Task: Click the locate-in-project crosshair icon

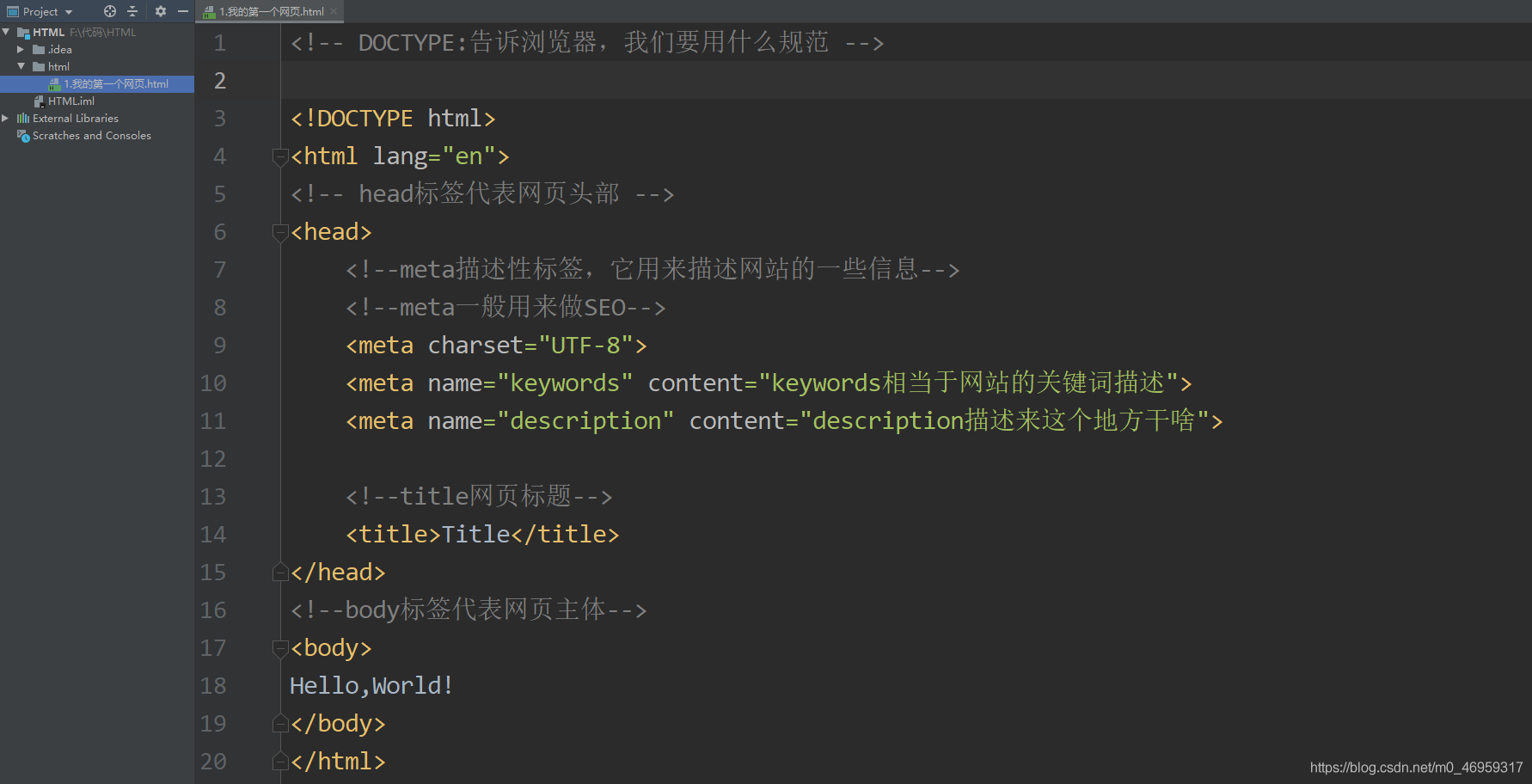Action: [110, 11]
